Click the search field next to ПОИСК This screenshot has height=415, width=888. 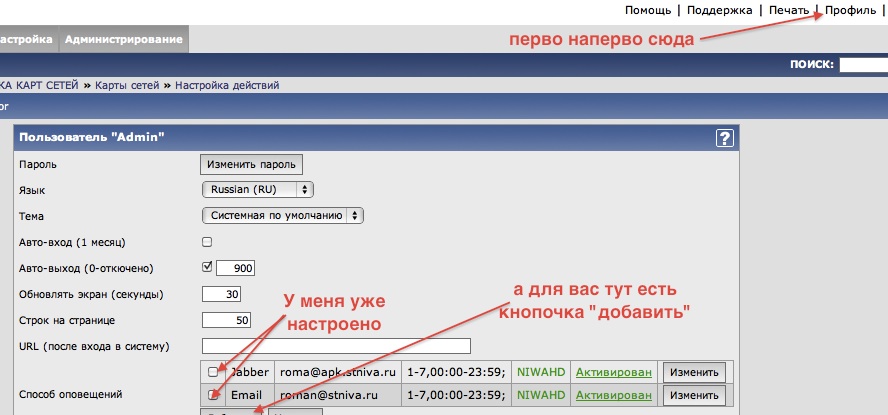[x=863, y=65]
